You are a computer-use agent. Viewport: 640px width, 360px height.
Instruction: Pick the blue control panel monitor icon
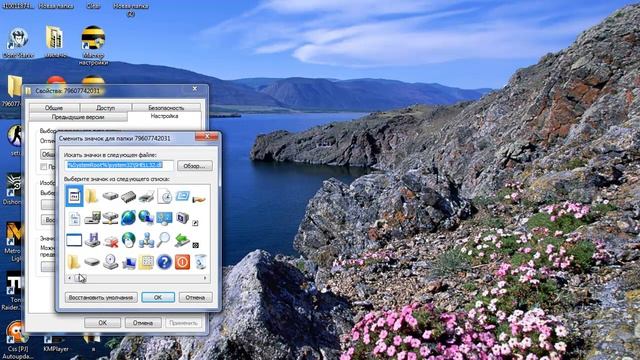pos(164,218)
